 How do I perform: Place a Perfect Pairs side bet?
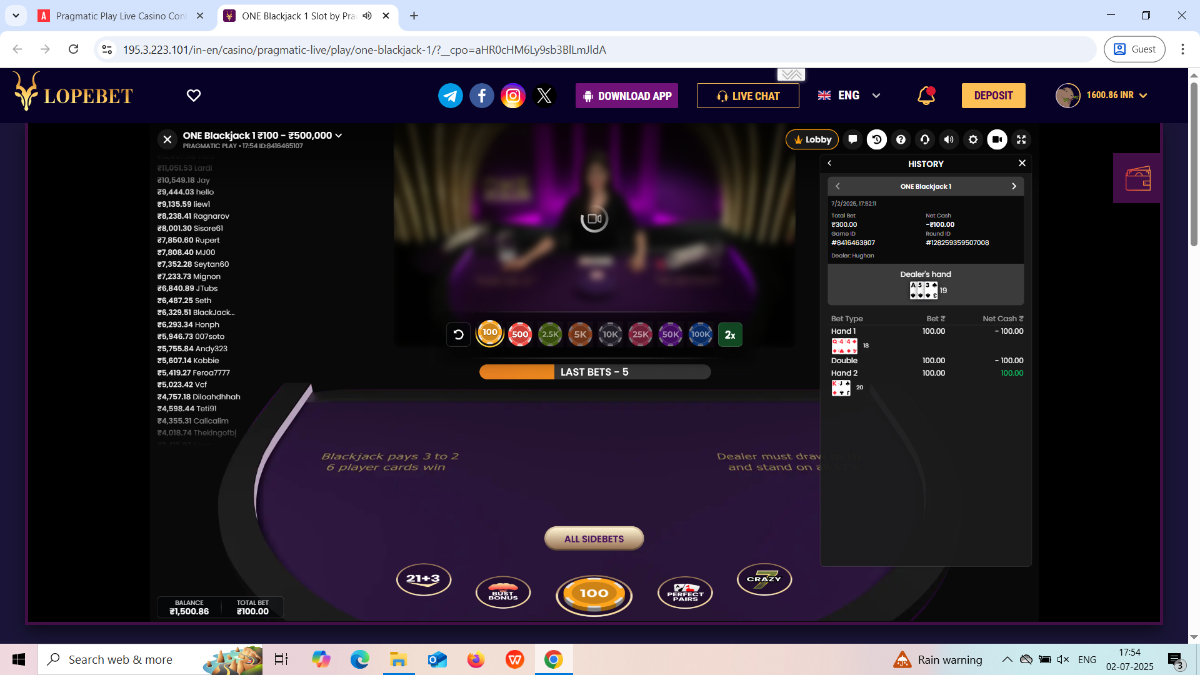tap(685, 593)
